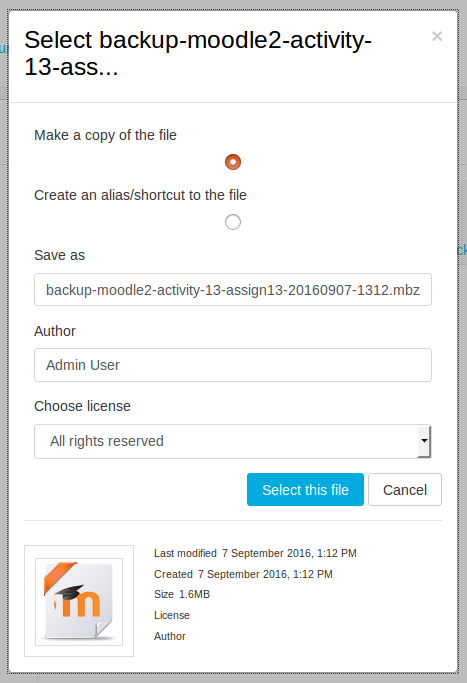This screenshot has width=467, height=683.
Task: Click the Moodle backup file icon
Action: (x=79, y=602)
